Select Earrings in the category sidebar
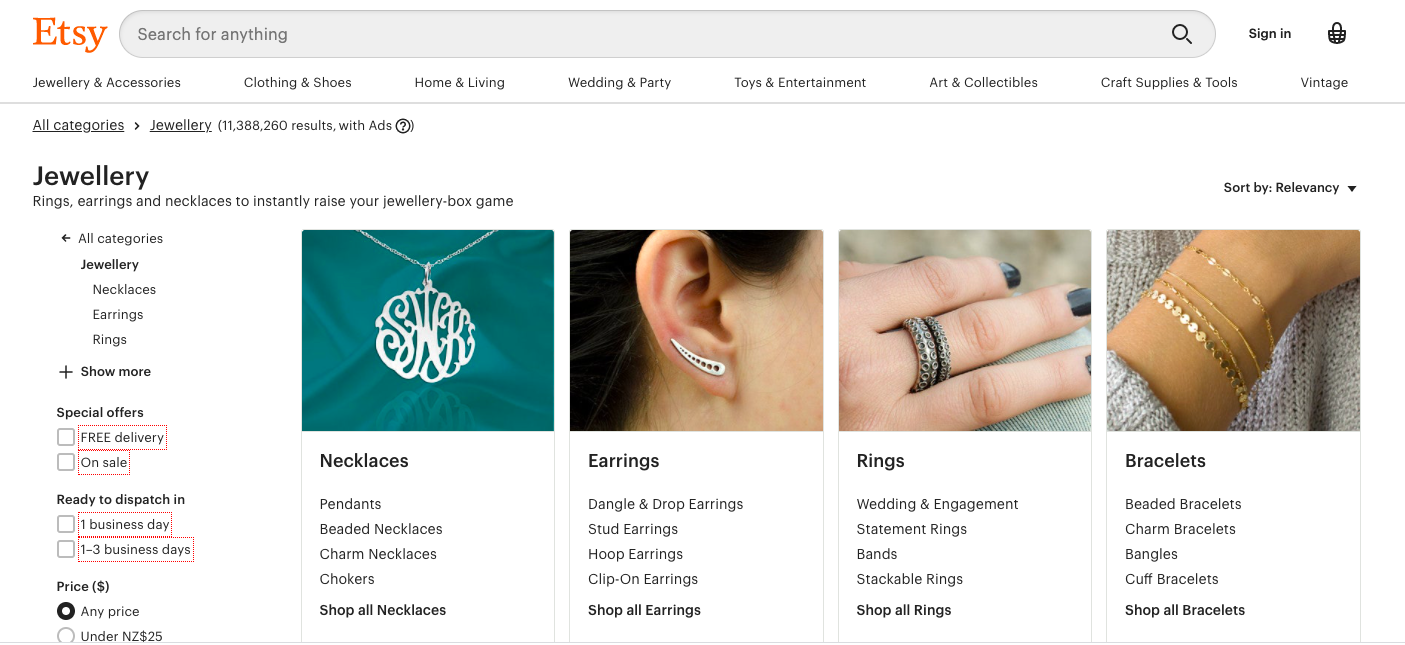This screenshot has height=645, width=1405. click(118, 315)
